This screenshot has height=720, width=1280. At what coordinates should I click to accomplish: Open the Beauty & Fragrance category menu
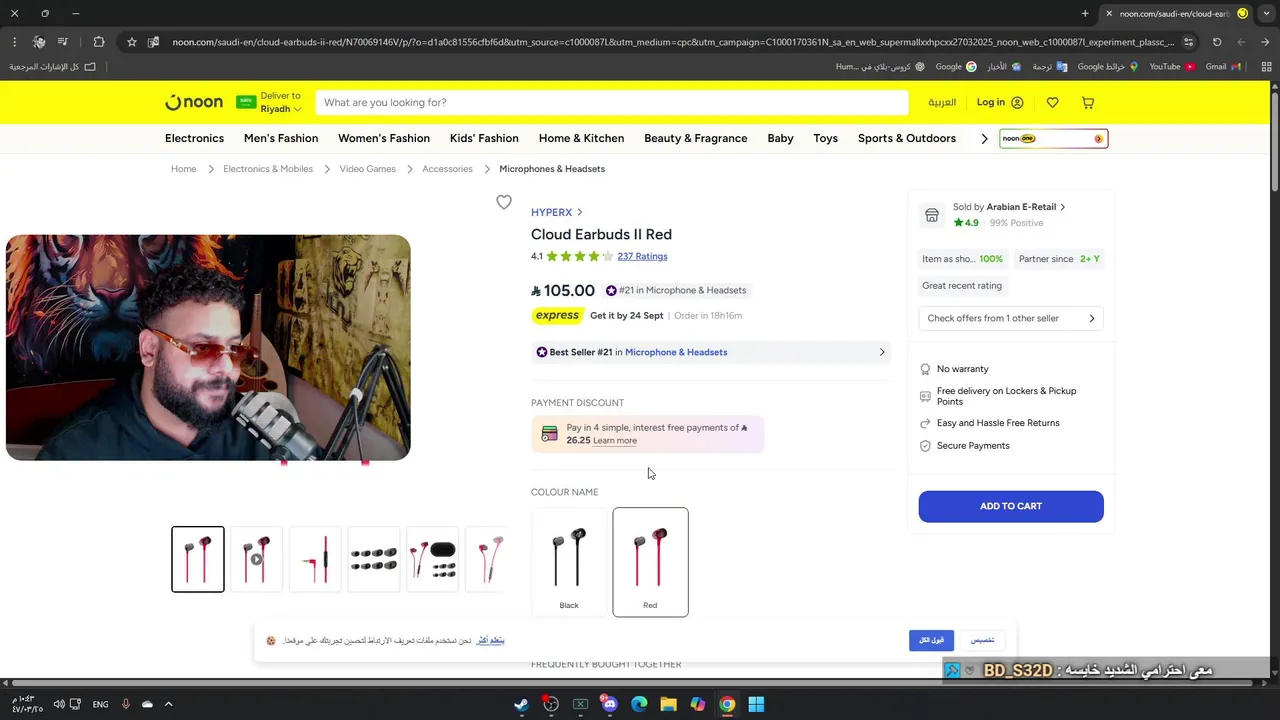(x=696, y=138)
